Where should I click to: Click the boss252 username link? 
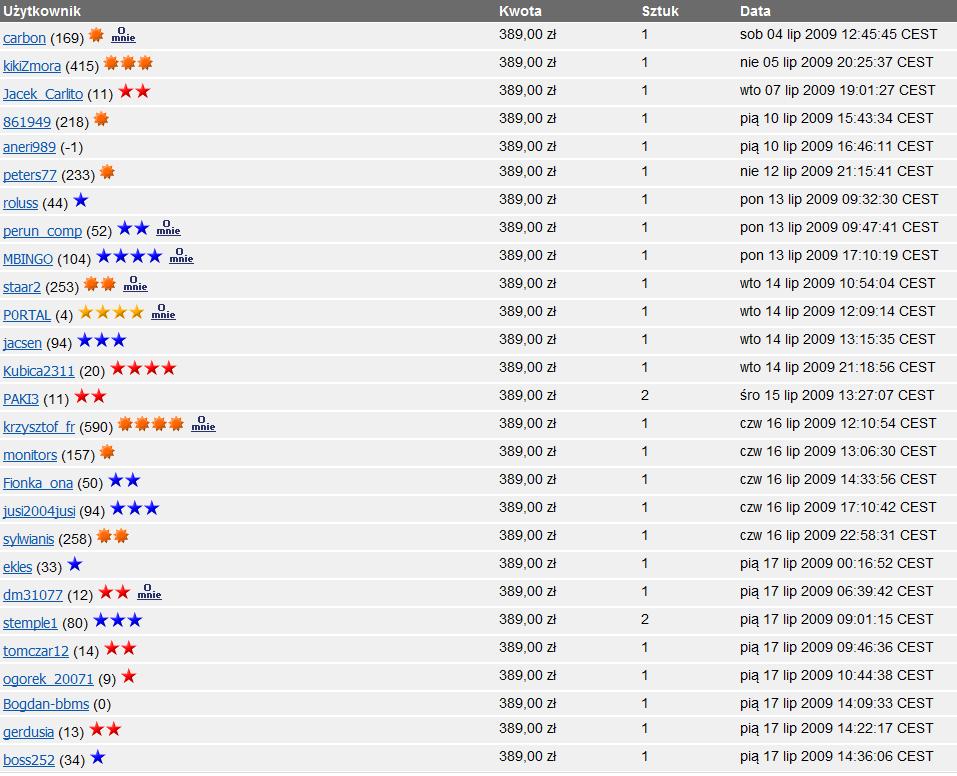(x=29, y=760)
